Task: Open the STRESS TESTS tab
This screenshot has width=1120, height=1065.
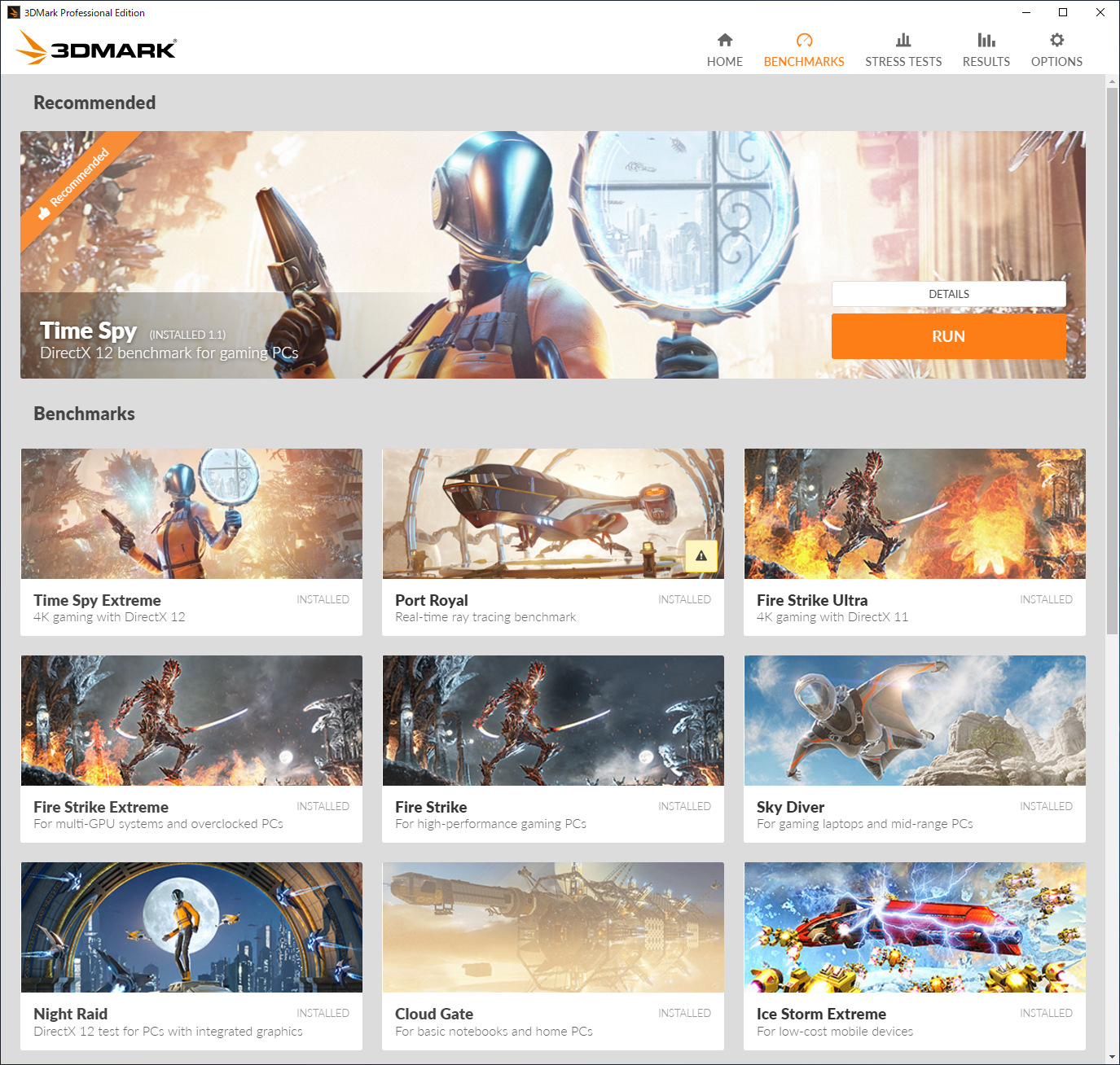Action: click(903, 49)
